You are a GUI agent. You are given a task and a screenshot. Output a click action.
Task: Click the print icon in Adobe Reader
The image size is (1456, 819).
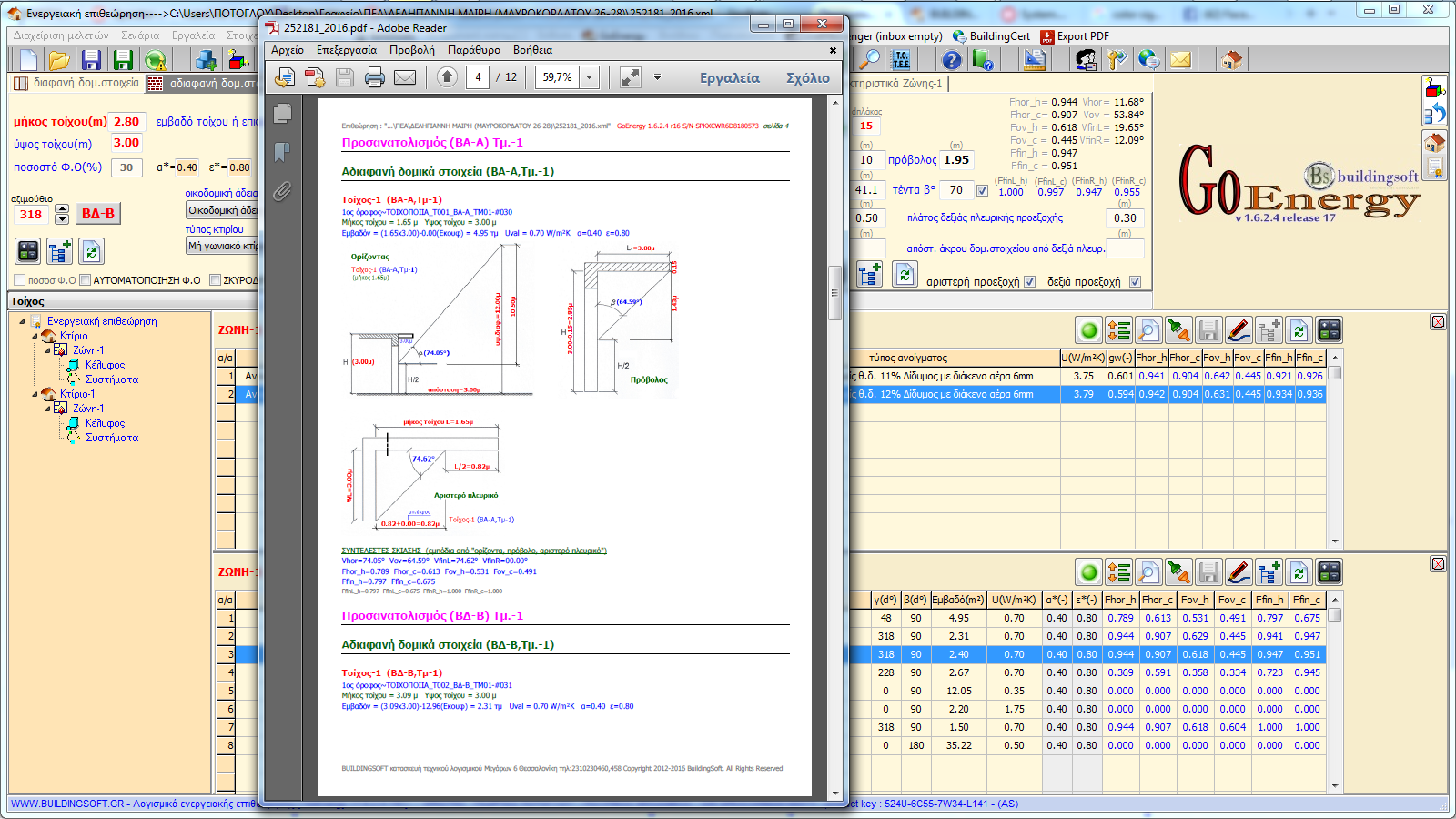tap(375, 77)
